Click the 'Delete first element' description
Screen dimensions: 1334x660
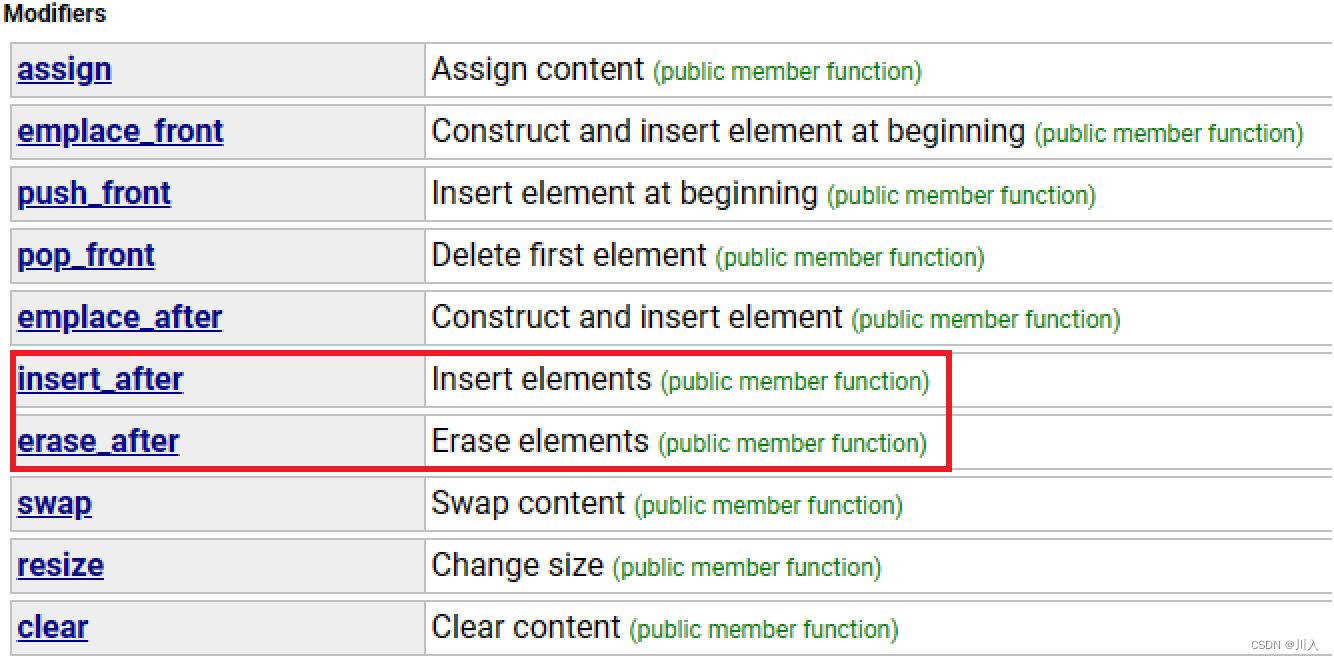tap(569, 256)
